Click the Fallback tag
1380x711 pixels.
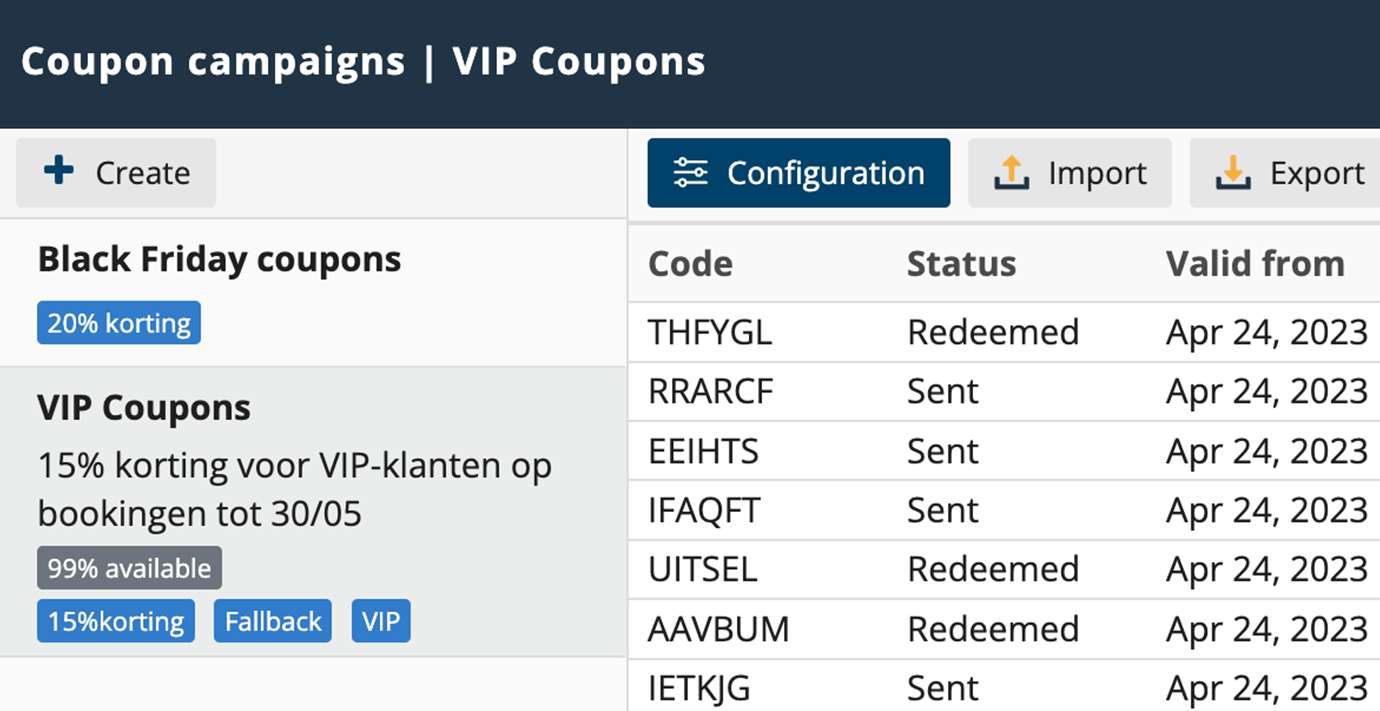pos(273,621)
